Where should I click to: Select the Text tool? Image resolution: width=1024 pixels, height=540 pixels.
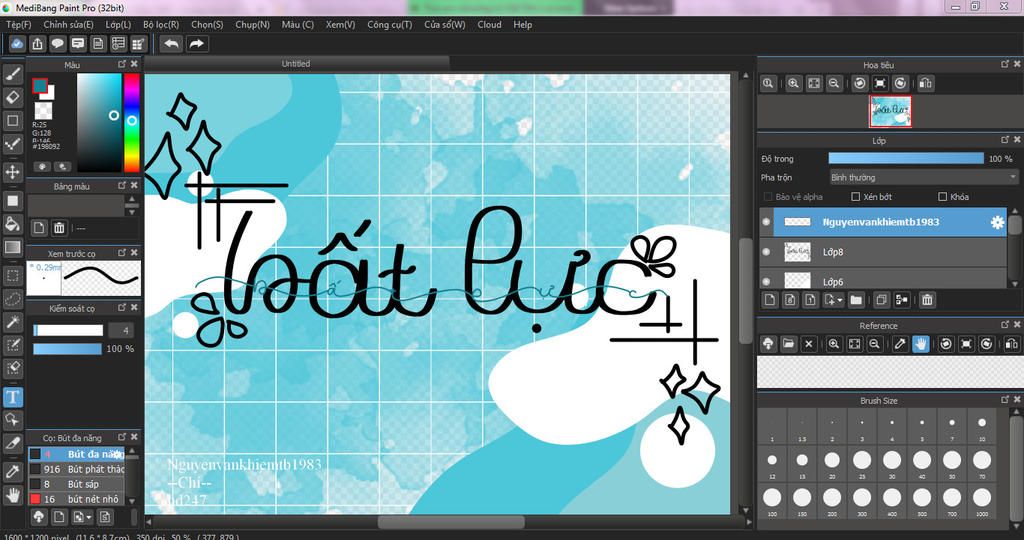click(x=12, y=397)
